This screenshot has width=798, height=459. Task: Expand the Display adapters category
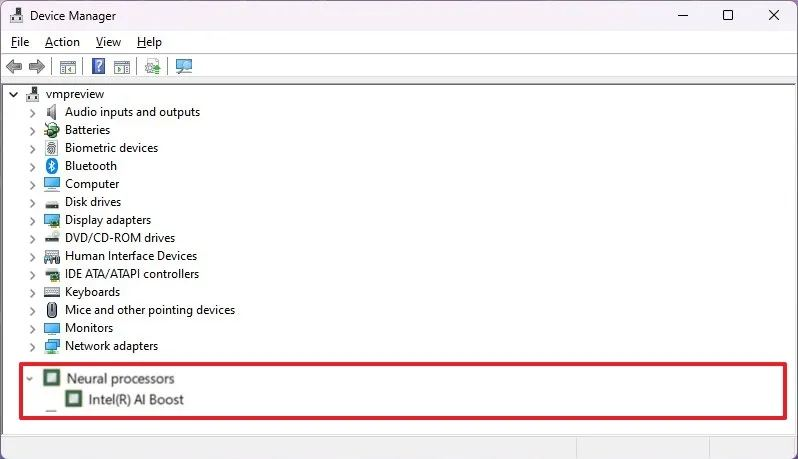(x=32, y=220)
